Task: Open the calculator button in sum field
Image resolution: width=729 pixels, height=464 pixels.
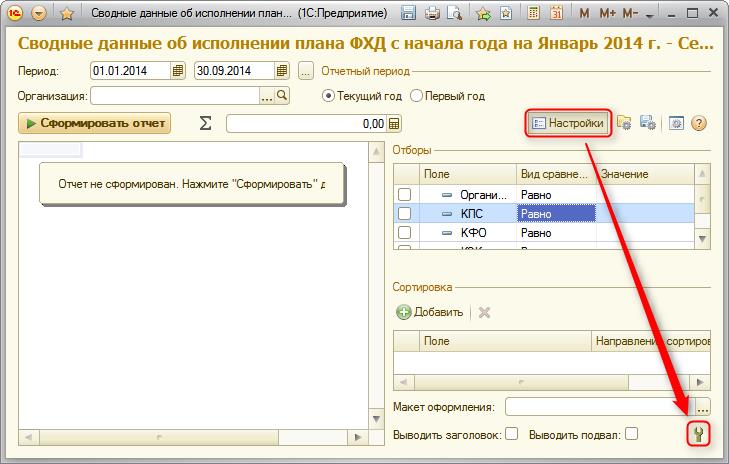Action: tap(394, 124)
